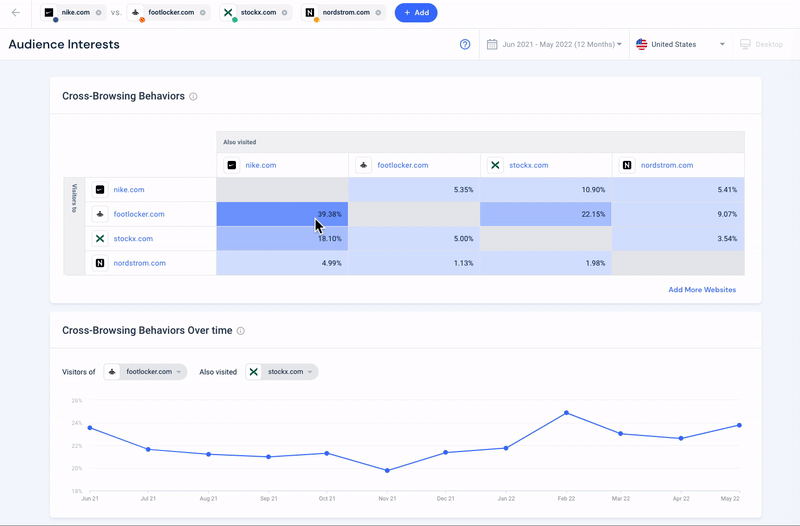Open the nike.com row link
The width and height of the screenshot is (800, 526).
click(x=128, y=190)
